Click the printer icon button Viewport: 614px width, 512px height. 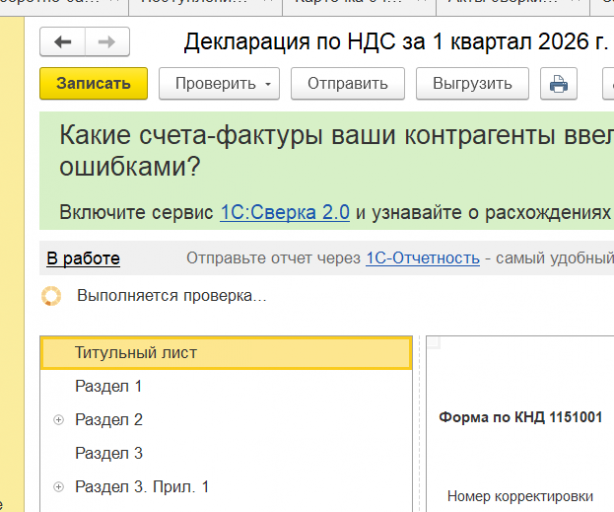point(558,83)
